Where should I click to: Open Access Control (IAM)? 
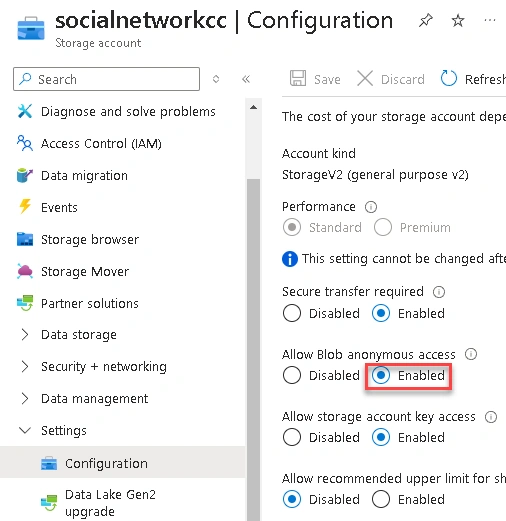point(101,144)
